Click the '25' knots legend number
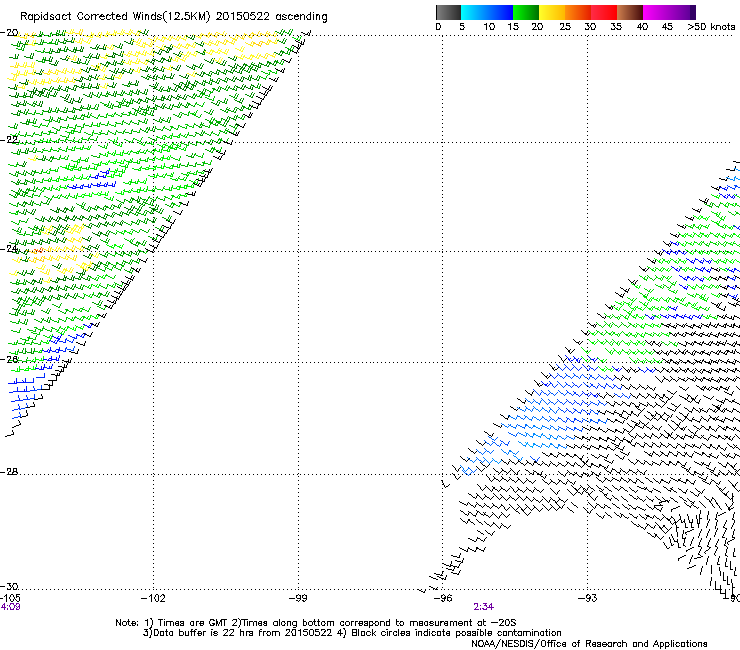This screenshot has height=650, width=740. click(x=565, y=27)
